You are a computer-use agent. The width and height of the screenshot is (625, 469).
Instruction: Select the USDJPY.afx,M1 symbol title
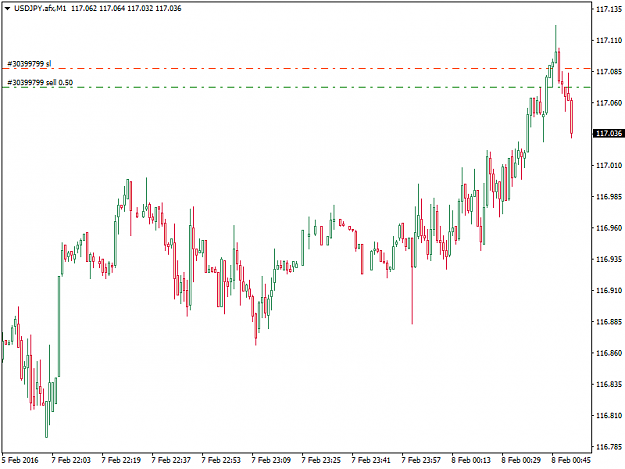[x=40, y=8]
